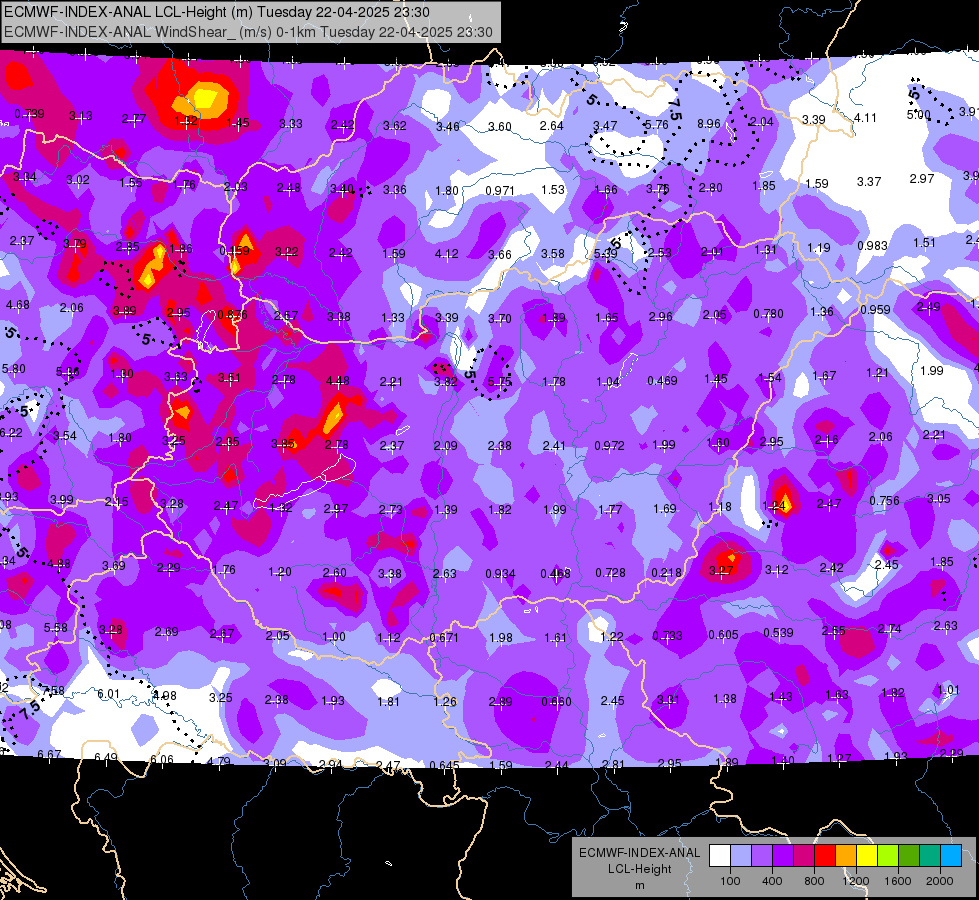
Task: Click the wind shear value 0.728
Action: coord(611,573)
